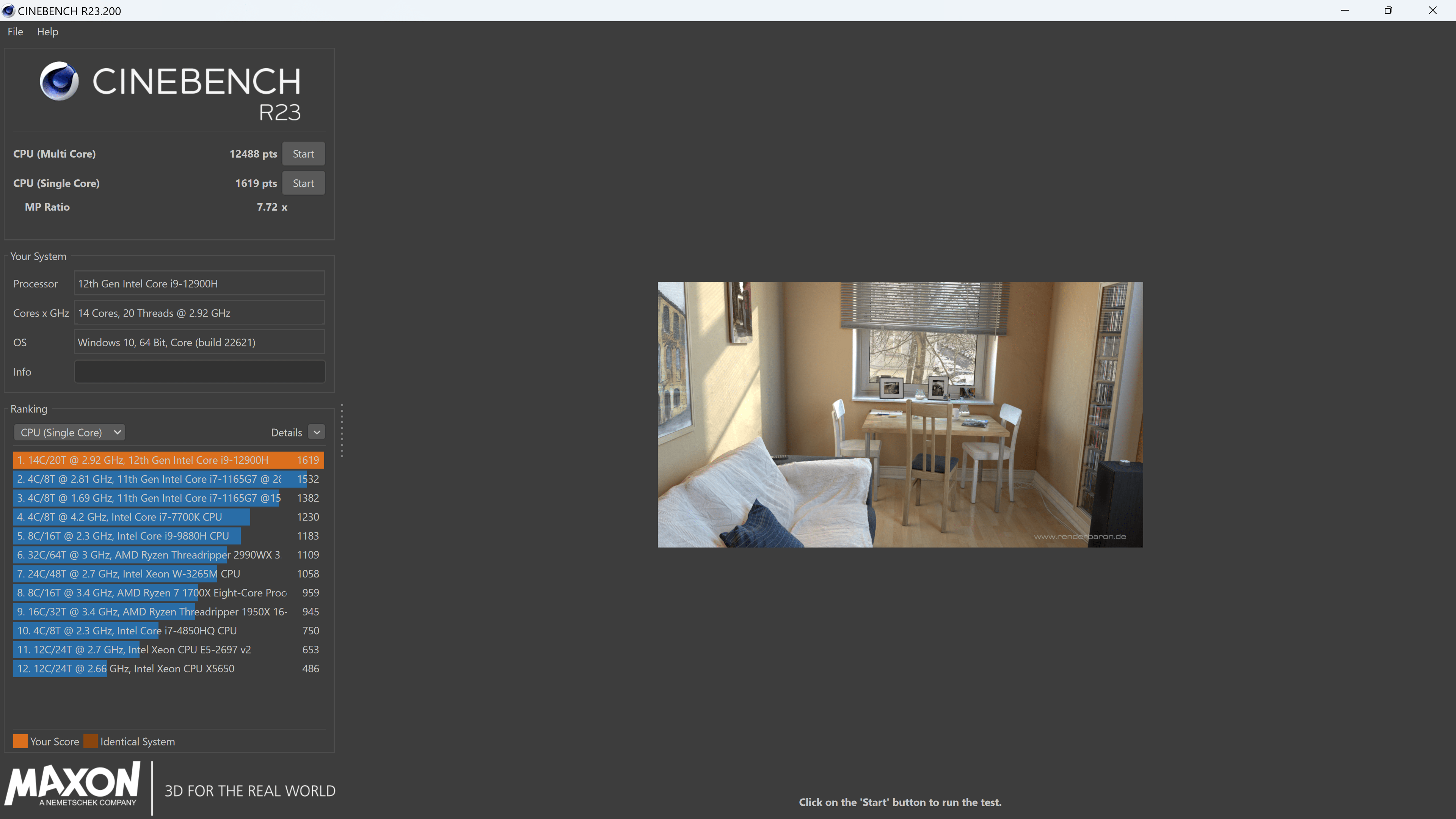
Task: Select the Threadripper 2990WX ranking row
Action: [x=168, y=554]
